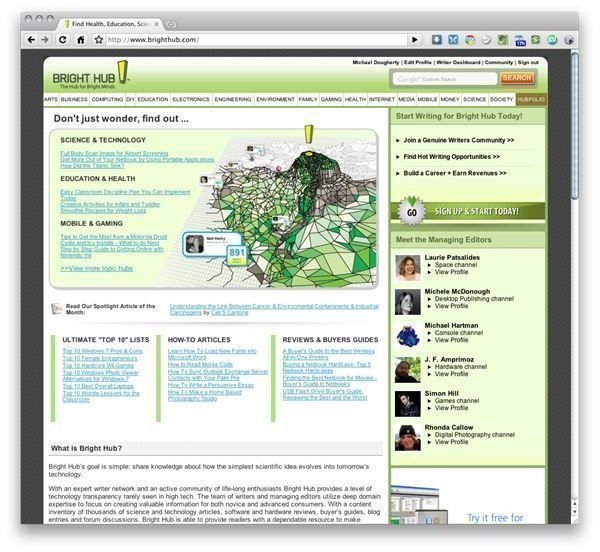Open the ENVIRONMENT channel in navigation bar

[275, 99]
